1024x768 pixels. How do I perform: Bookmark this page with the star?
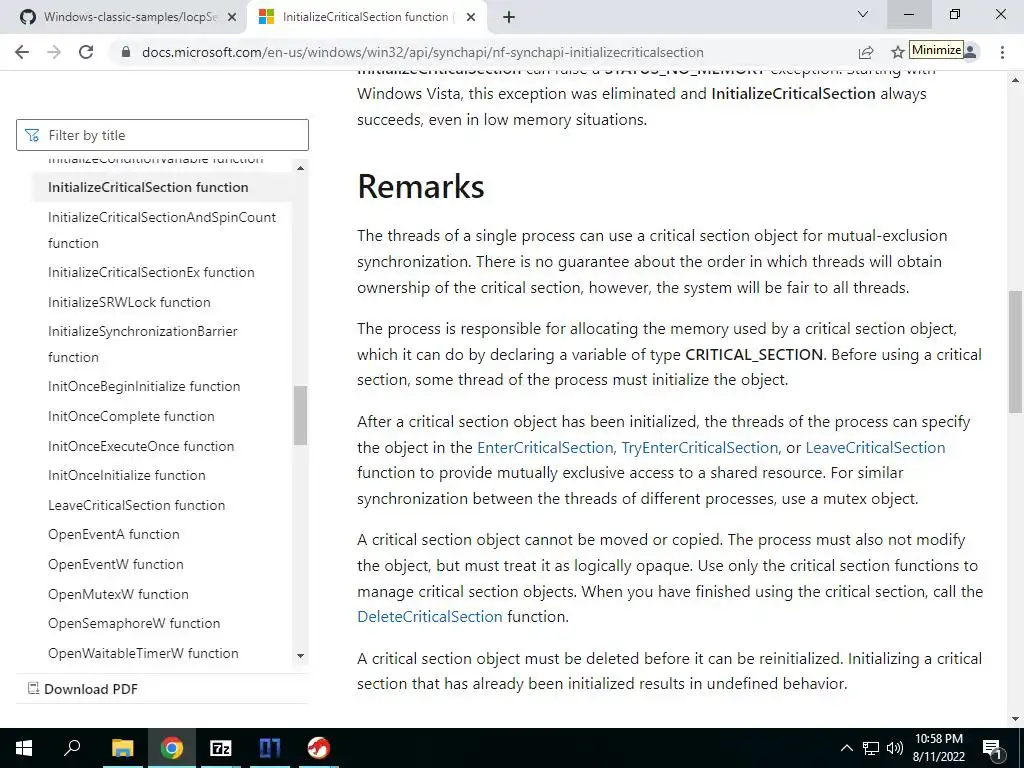tap(898, 52)
